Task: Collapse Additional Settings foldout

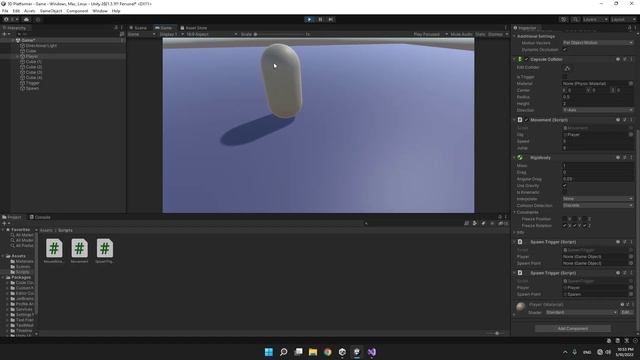Action: (x=514, y=36)
